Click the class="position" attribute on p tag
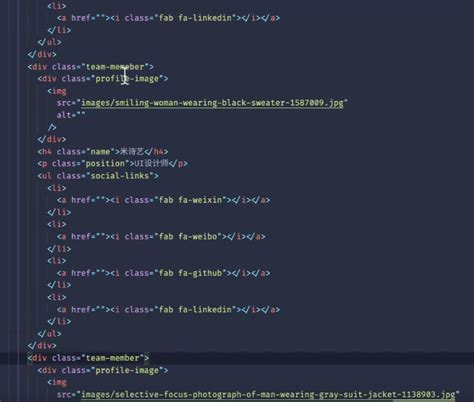 click(90, 164)
